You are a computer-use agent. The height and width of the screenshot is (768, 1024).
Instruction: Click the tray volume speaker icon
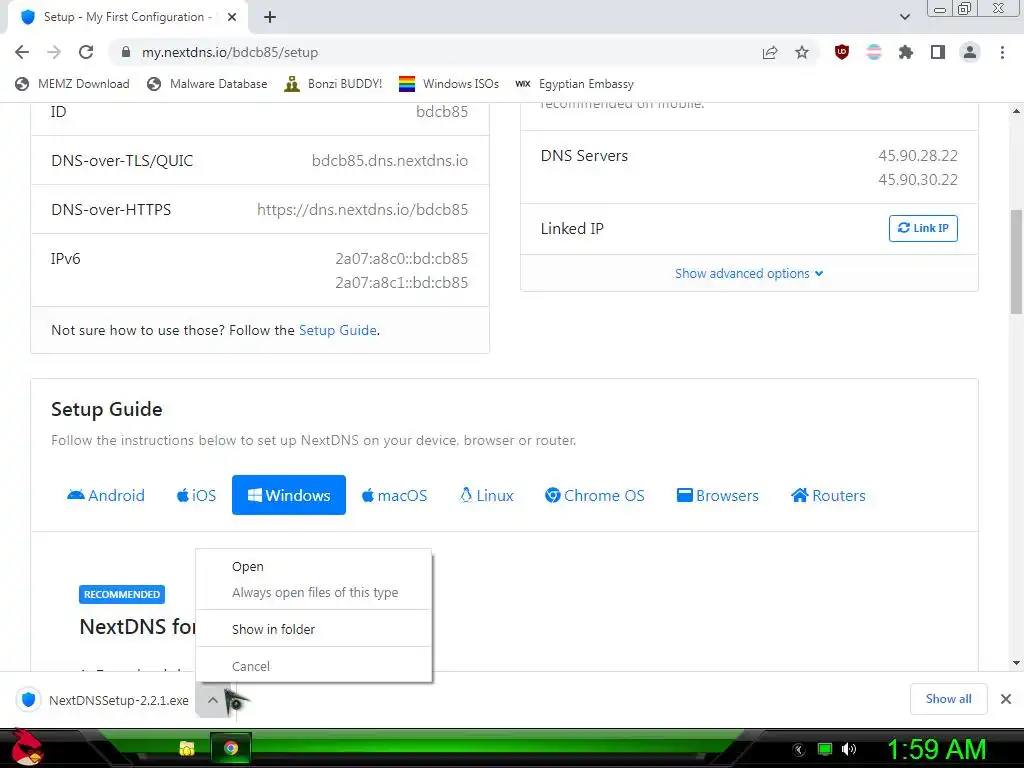(849, 749)
